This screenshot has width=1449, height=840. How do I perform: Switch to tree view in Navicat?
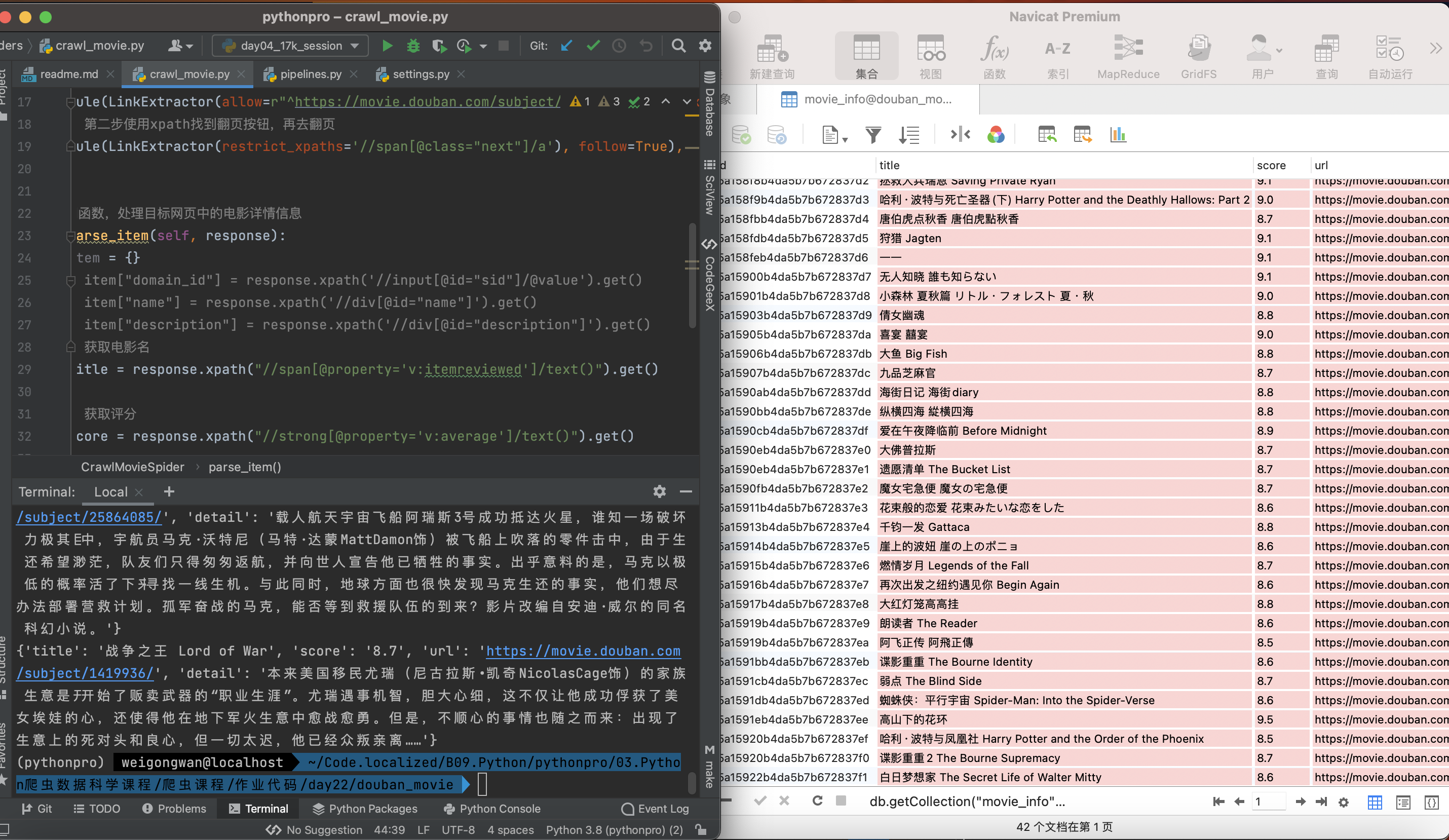click(x=1403, y=802)
